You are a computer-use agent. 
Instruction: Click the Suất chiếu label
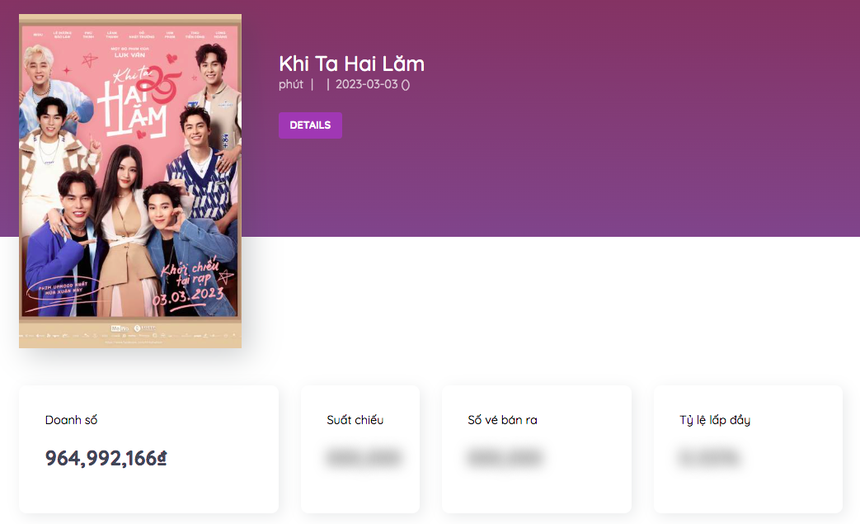355,420
